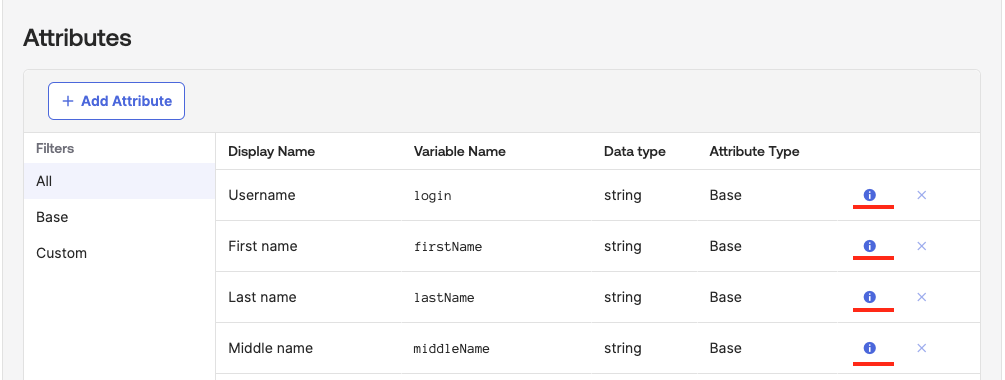
Task: Select the All filter
Action: pyautogui.click(x=119, y=181)
